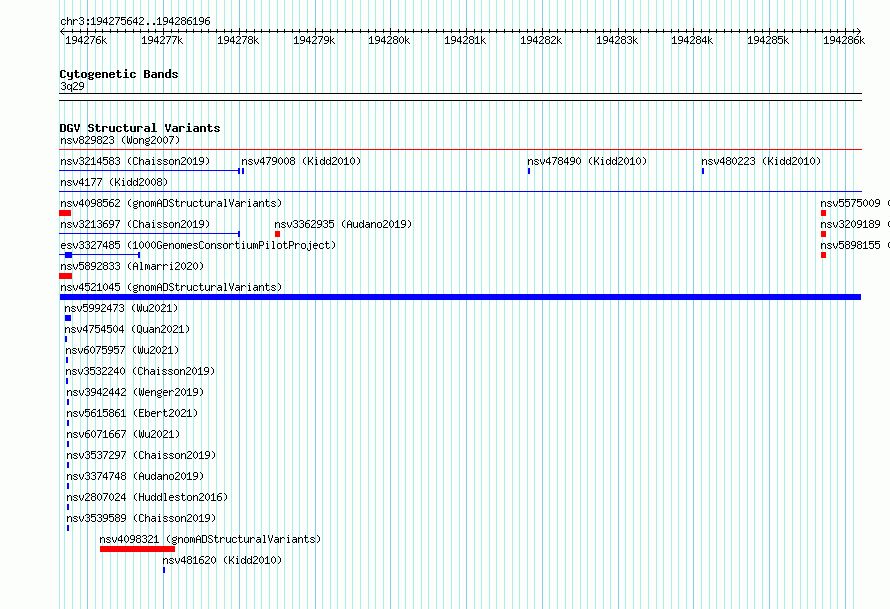The height and width of the screenshot is (609, 890).
Task: Click the red nsv5892833 variant block
Action: [x=66, y=276]
